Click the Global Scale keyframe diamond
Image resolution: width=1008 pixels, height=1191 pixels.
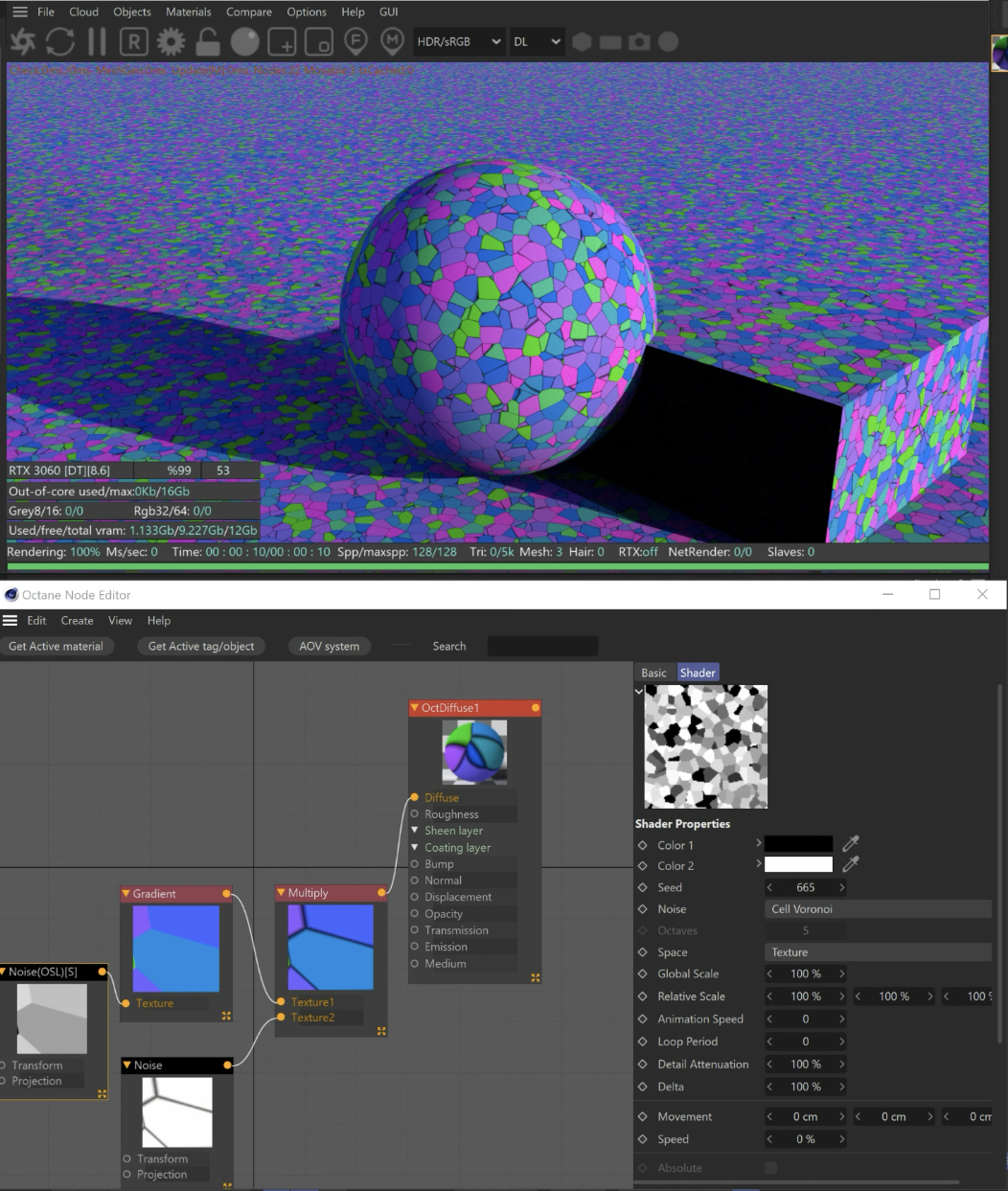pyautogui.click(x=643, y=973)
